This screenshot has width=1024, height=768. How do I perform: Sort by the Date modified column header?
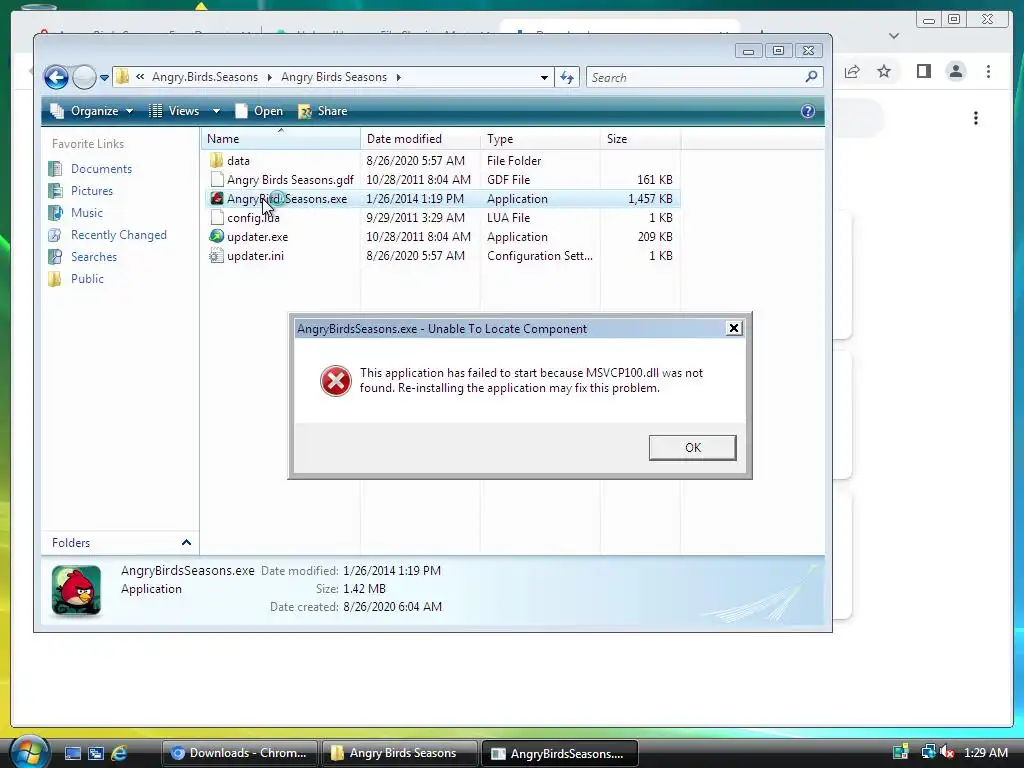420,138
